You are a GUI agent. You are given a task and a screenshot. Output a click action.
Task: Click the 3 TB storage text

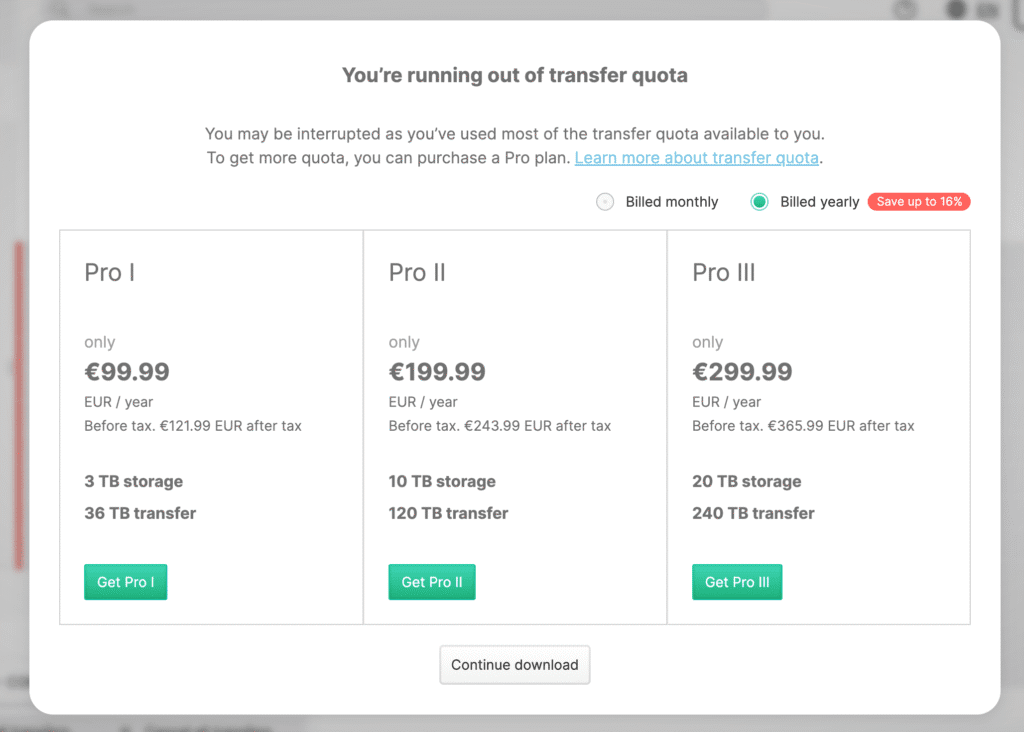click(134, 481)
